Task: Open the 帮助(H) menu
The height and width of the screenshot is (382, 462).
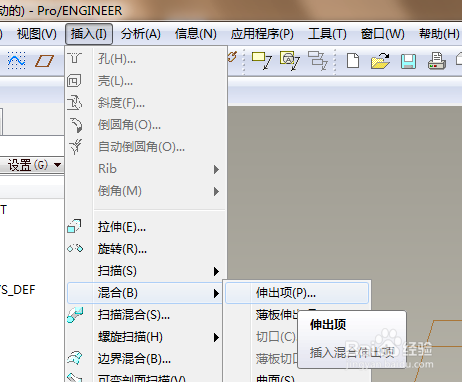Action: click(439, 34)
